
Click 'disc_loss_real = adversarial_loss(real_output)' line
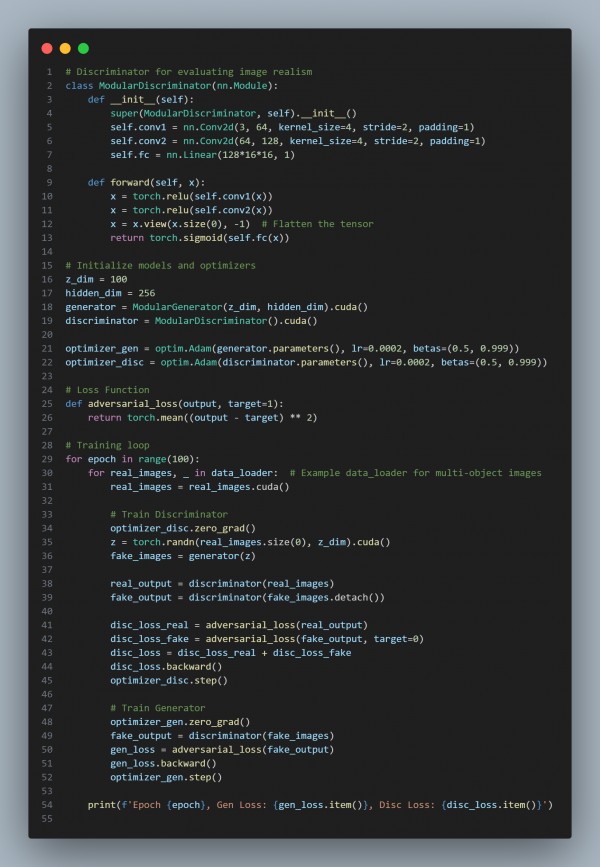pyautogui.click(x=239, y=625)
